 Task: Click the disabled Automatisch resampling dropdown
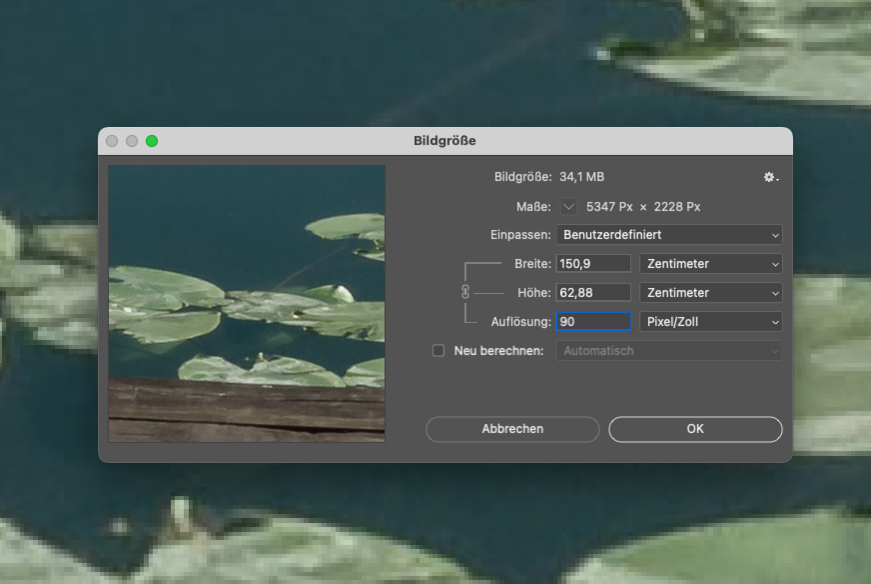[x=669, y=351]
